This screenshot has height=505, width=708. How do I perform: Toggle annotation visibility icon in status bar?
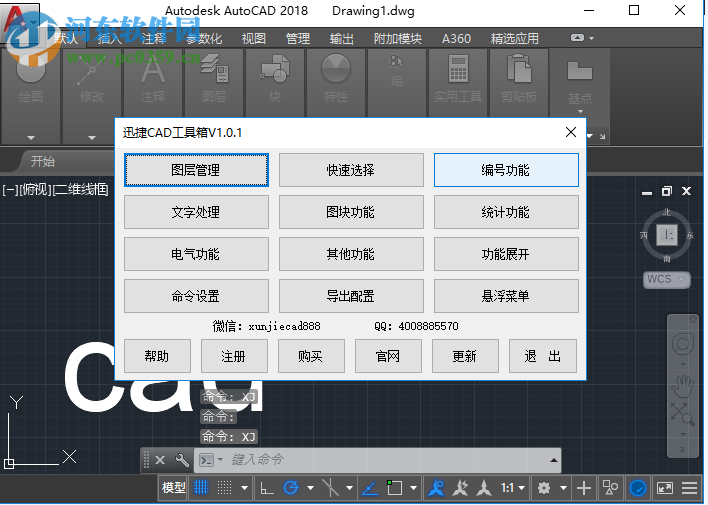point(437,488)
